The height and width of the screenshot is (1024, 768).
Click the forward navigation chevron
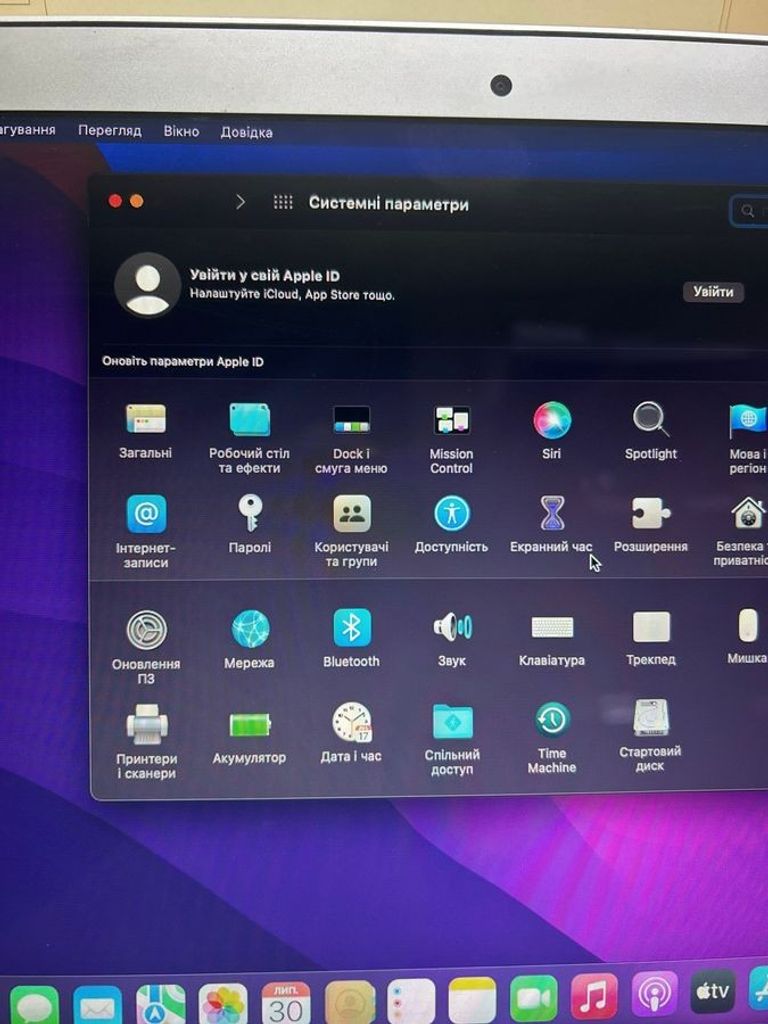pyautogui.click(x=240, y=202)
